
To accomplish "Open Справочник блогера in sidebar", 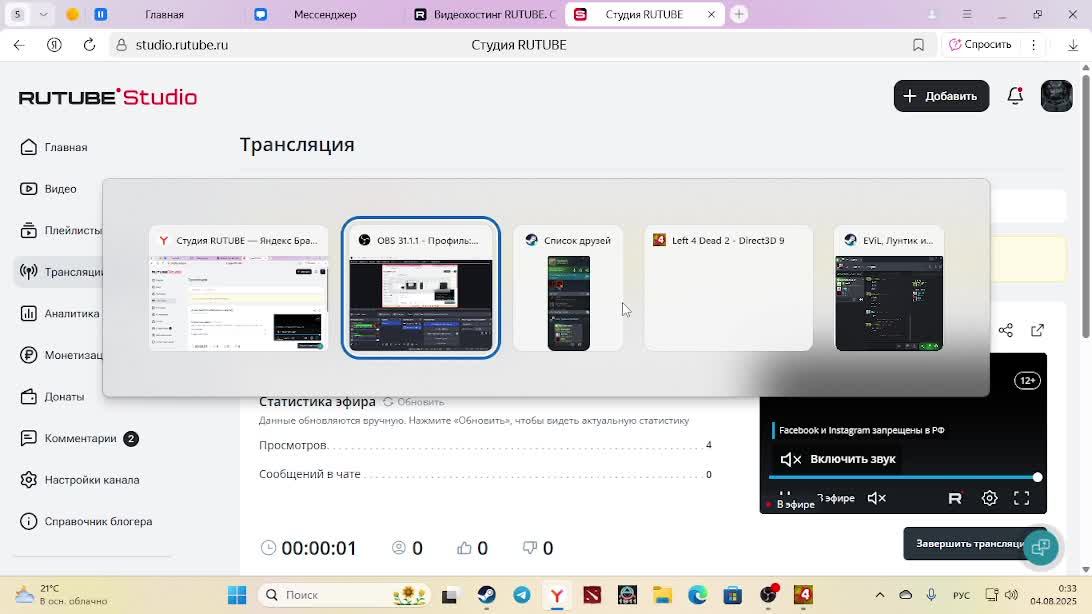I will (86, 521).
